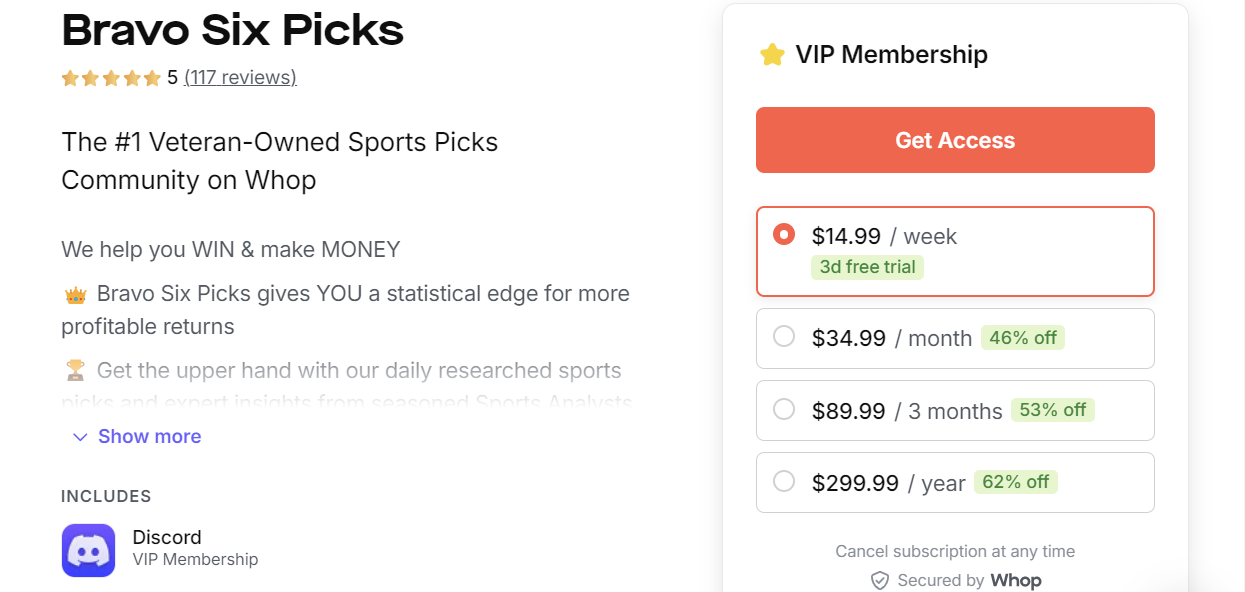Click the Discord app icon
This screenshot has width=1245, height=592.
[x=88, y=550]
